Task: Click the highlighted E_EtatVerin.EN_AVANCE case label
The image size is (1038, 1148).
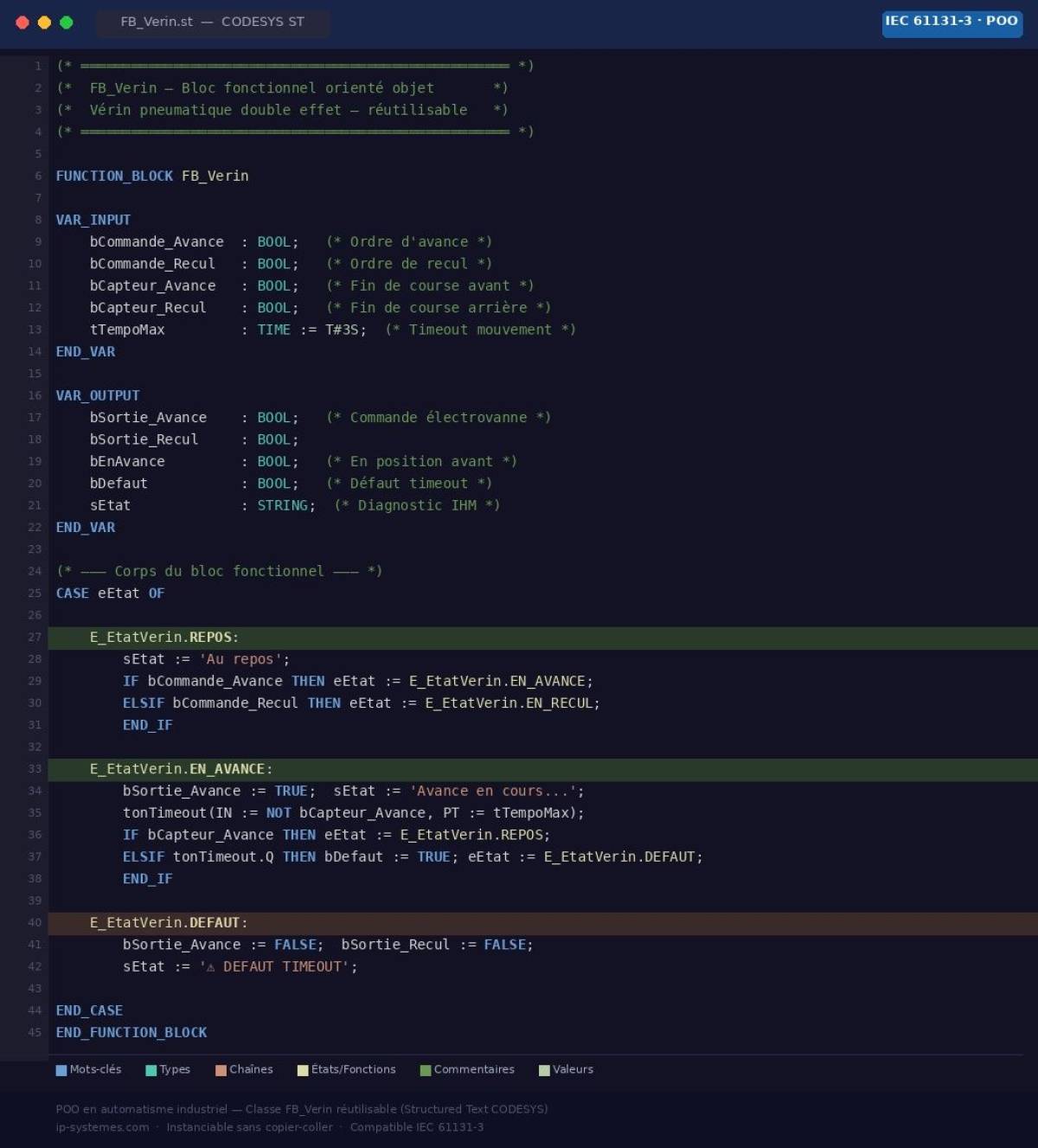Action: pos(181,769)
